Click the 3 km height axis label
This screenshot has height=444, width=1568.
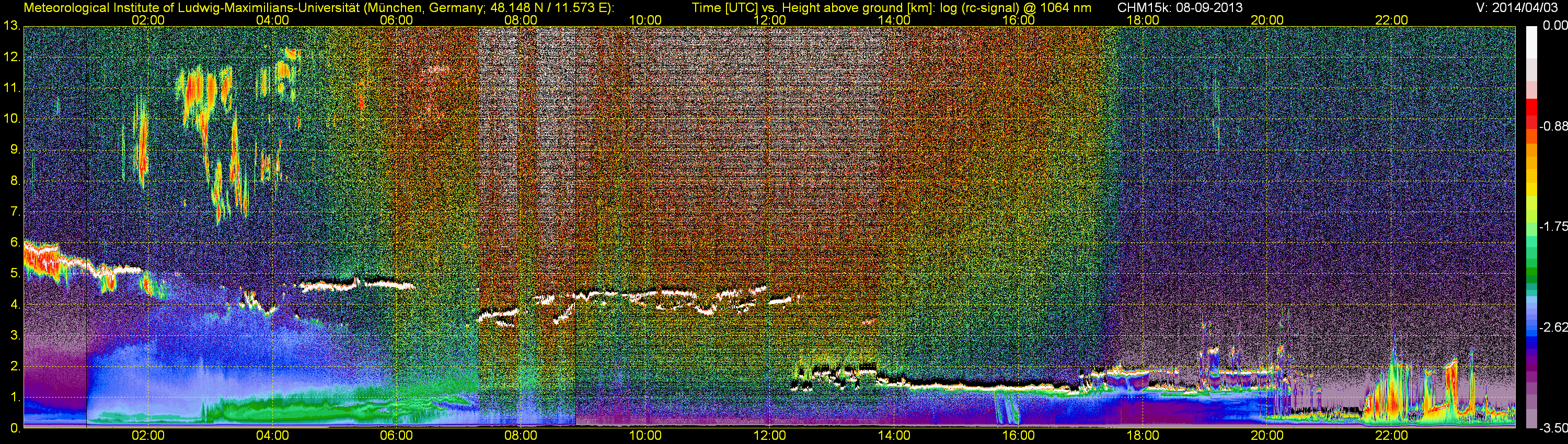tap(15, 336)
